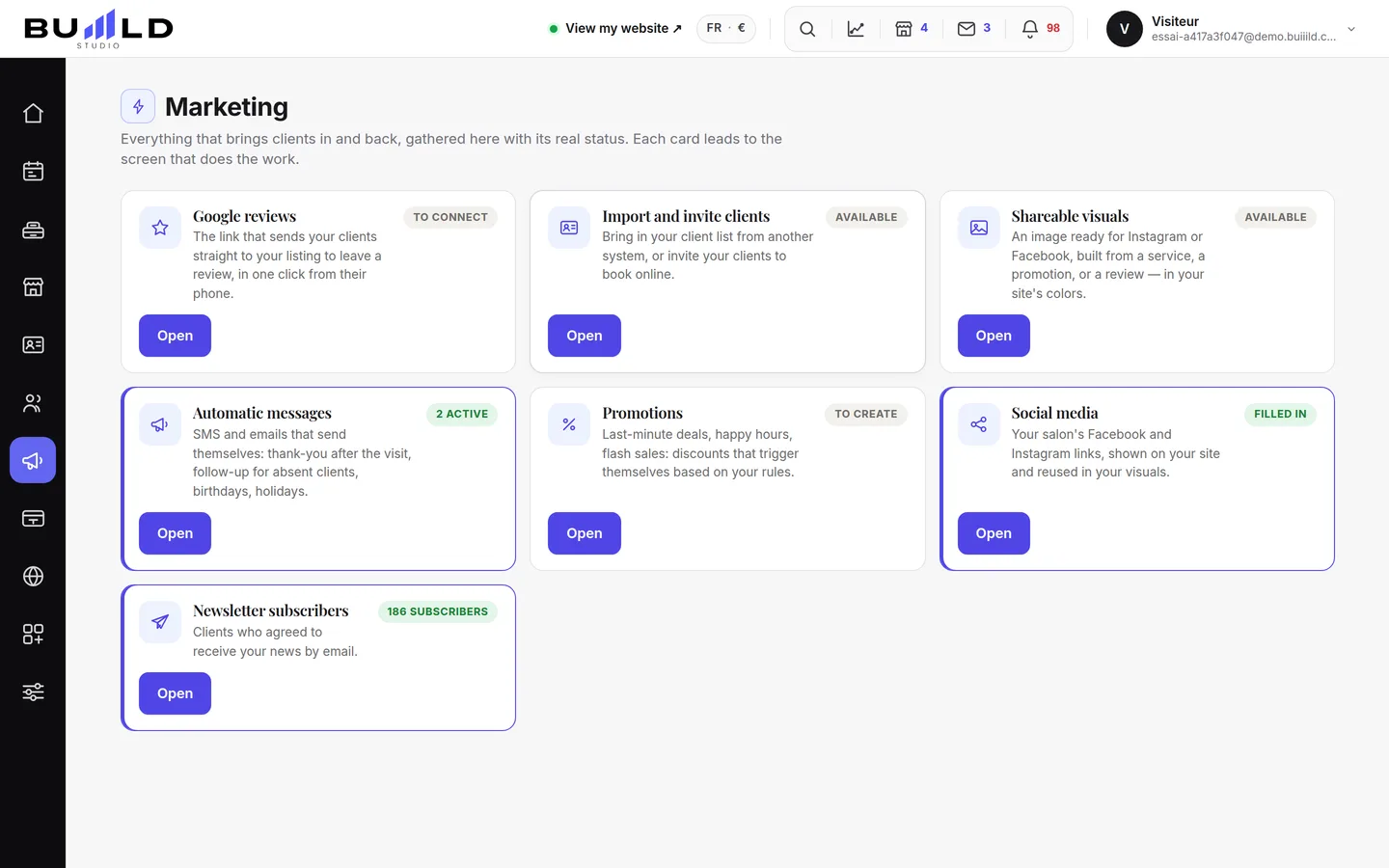Select the megaphone Marketing sidebar icon

coord(33,460)
